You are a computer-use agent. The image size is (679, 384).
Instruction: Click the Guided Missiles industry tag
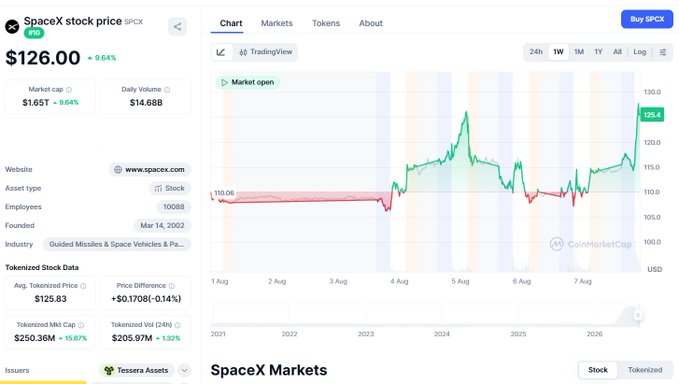tap(116, 244)
